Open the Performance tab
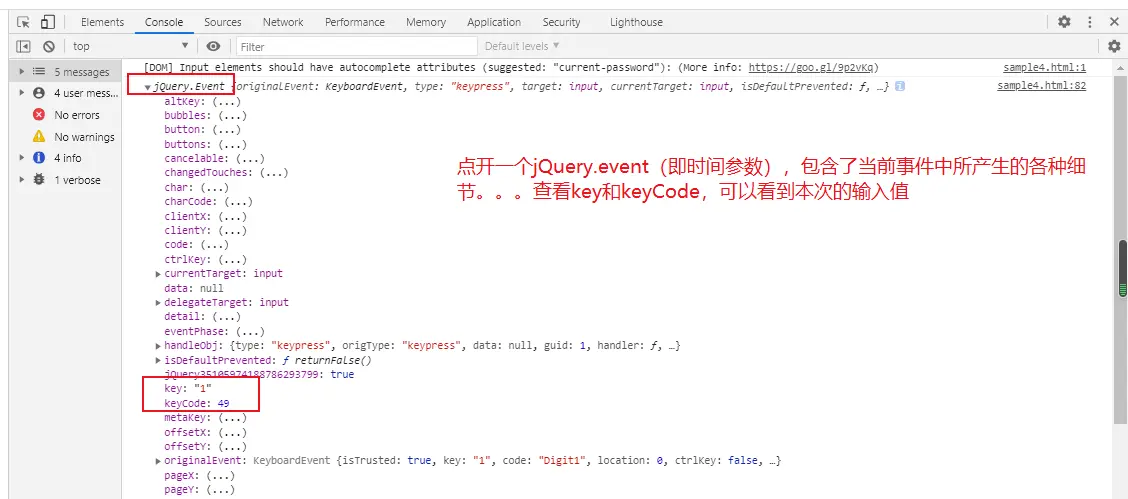 (x=355, y=22)
